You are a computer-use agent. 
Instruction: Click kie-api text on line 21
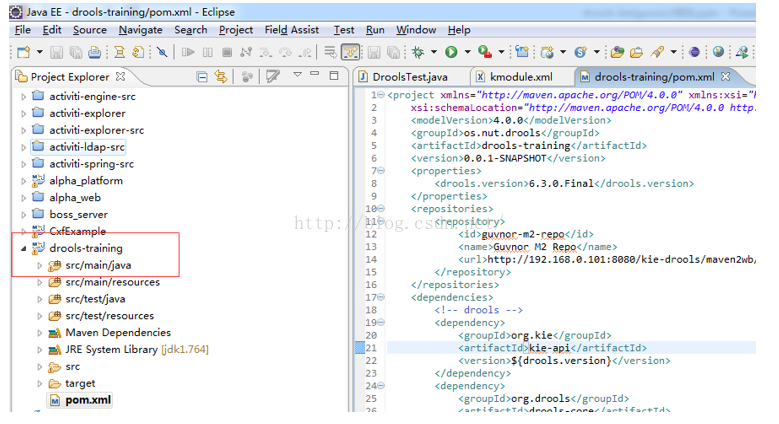[x=549, y=348]
